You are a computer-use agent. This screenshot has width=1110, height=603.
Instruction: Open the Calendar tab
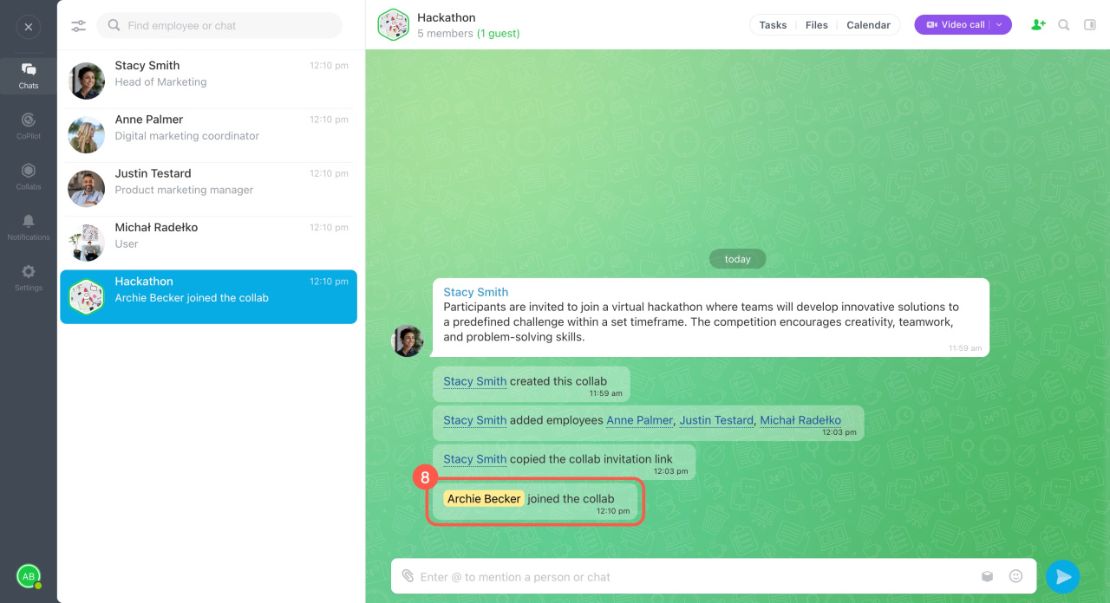point(868,25)
